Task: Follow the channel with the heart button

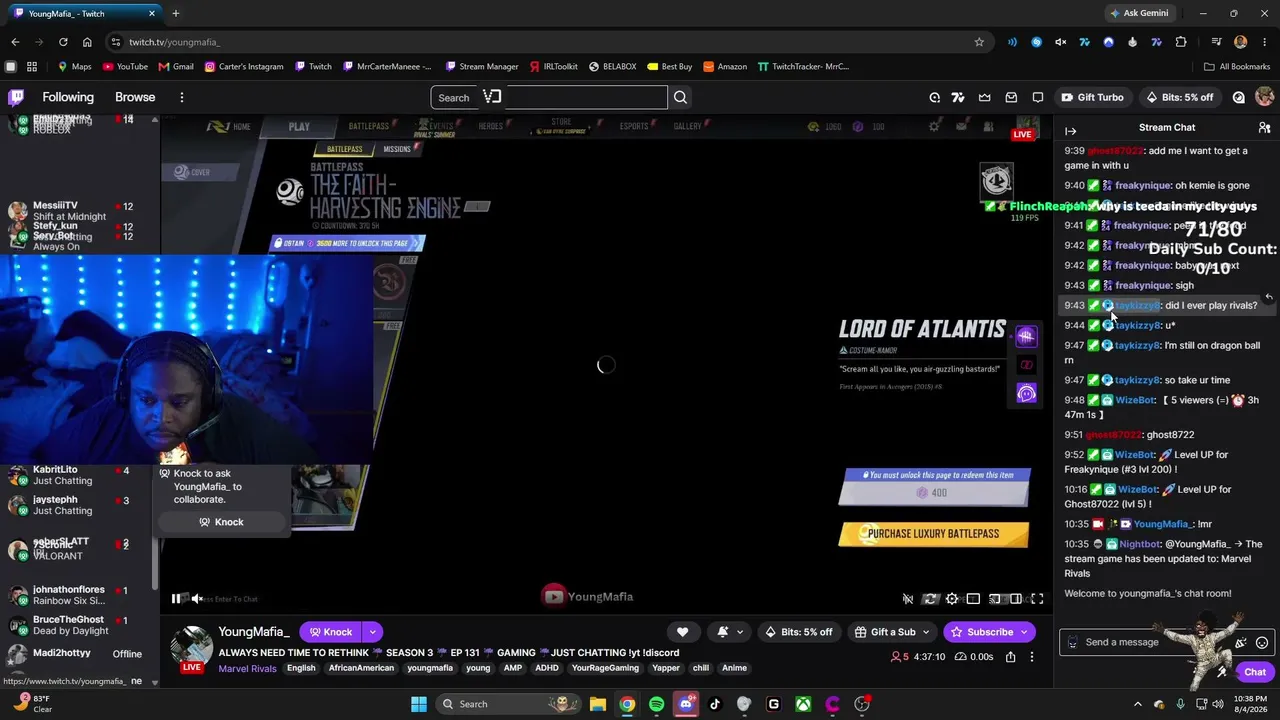Action: (x=682, y=632)
